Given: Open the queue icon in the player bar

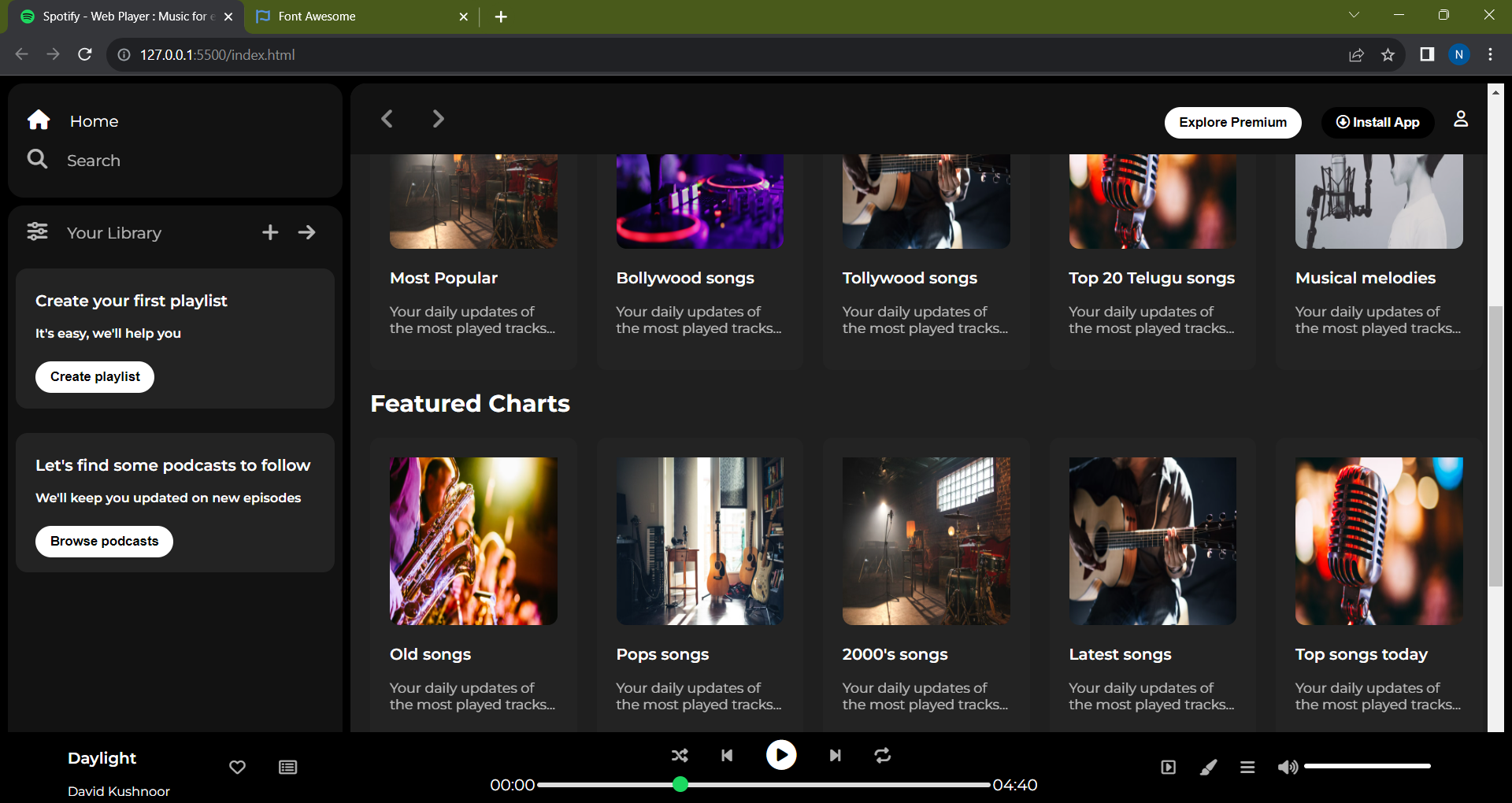Looking at the screenshot, I should click(x=1247, y=767).
